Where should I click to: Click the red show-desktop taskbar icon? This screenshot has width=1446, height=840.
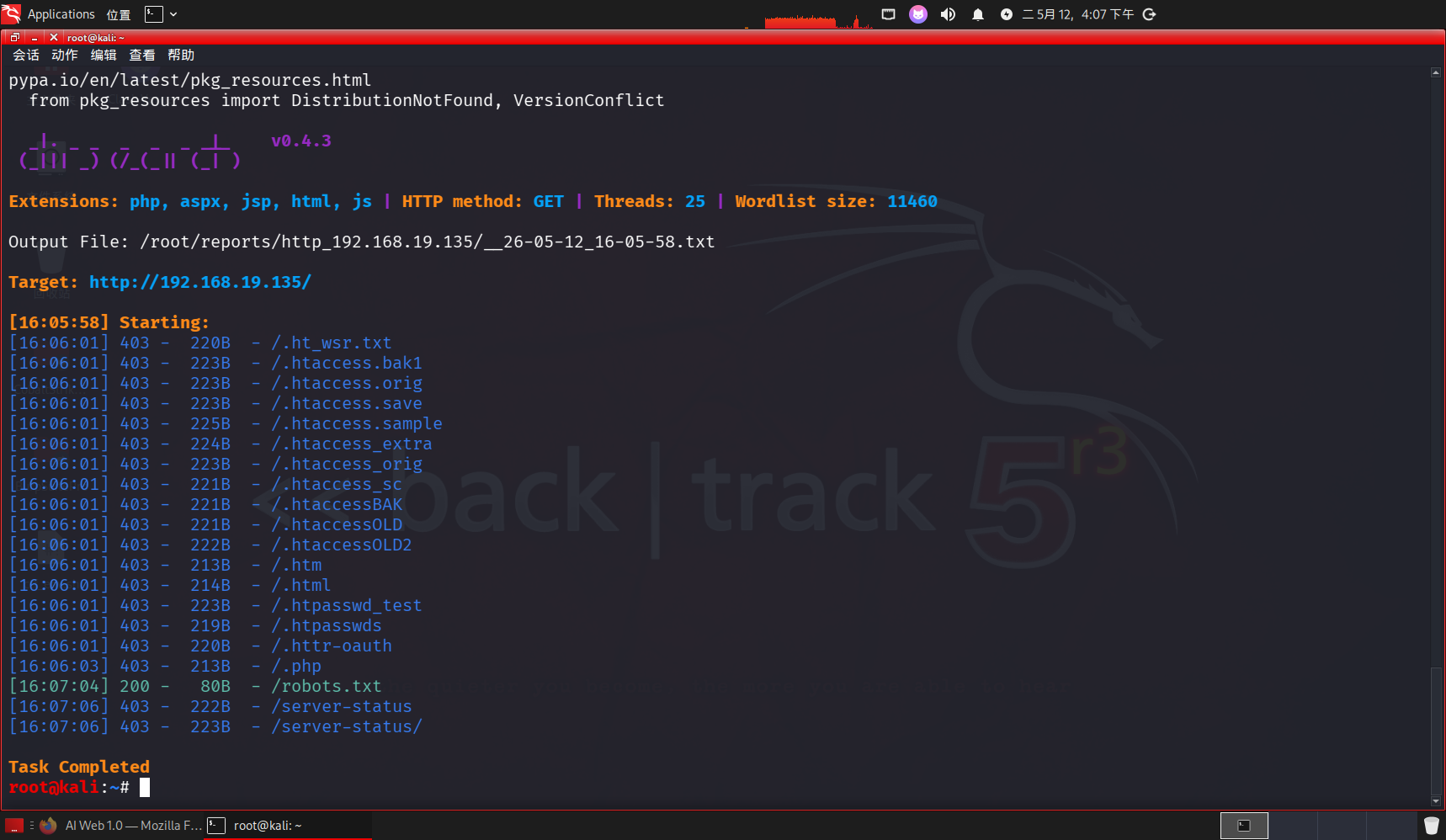pos(14,826)
